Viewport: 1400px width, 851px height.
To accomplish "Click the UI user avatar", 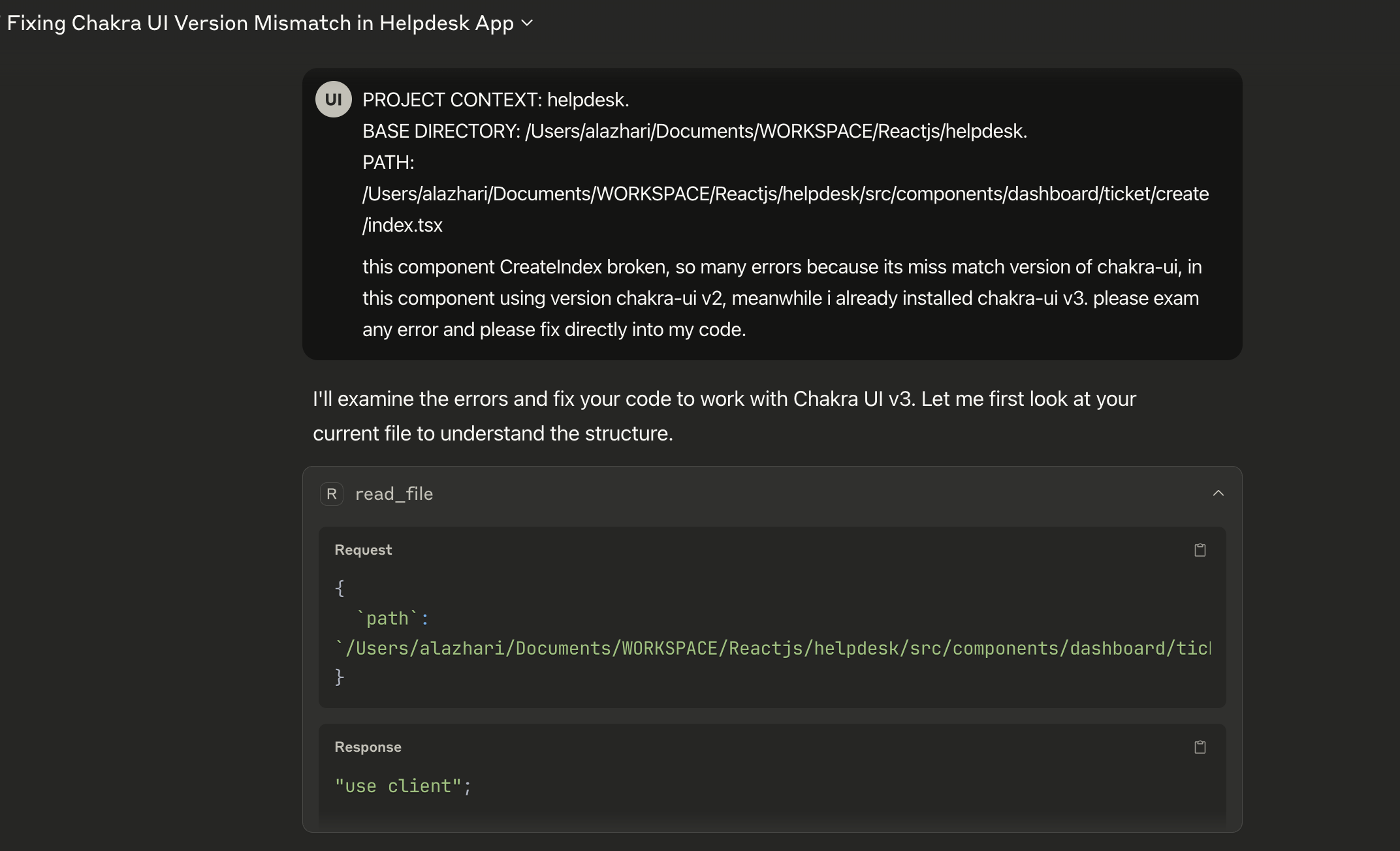I will click(334, 99).
